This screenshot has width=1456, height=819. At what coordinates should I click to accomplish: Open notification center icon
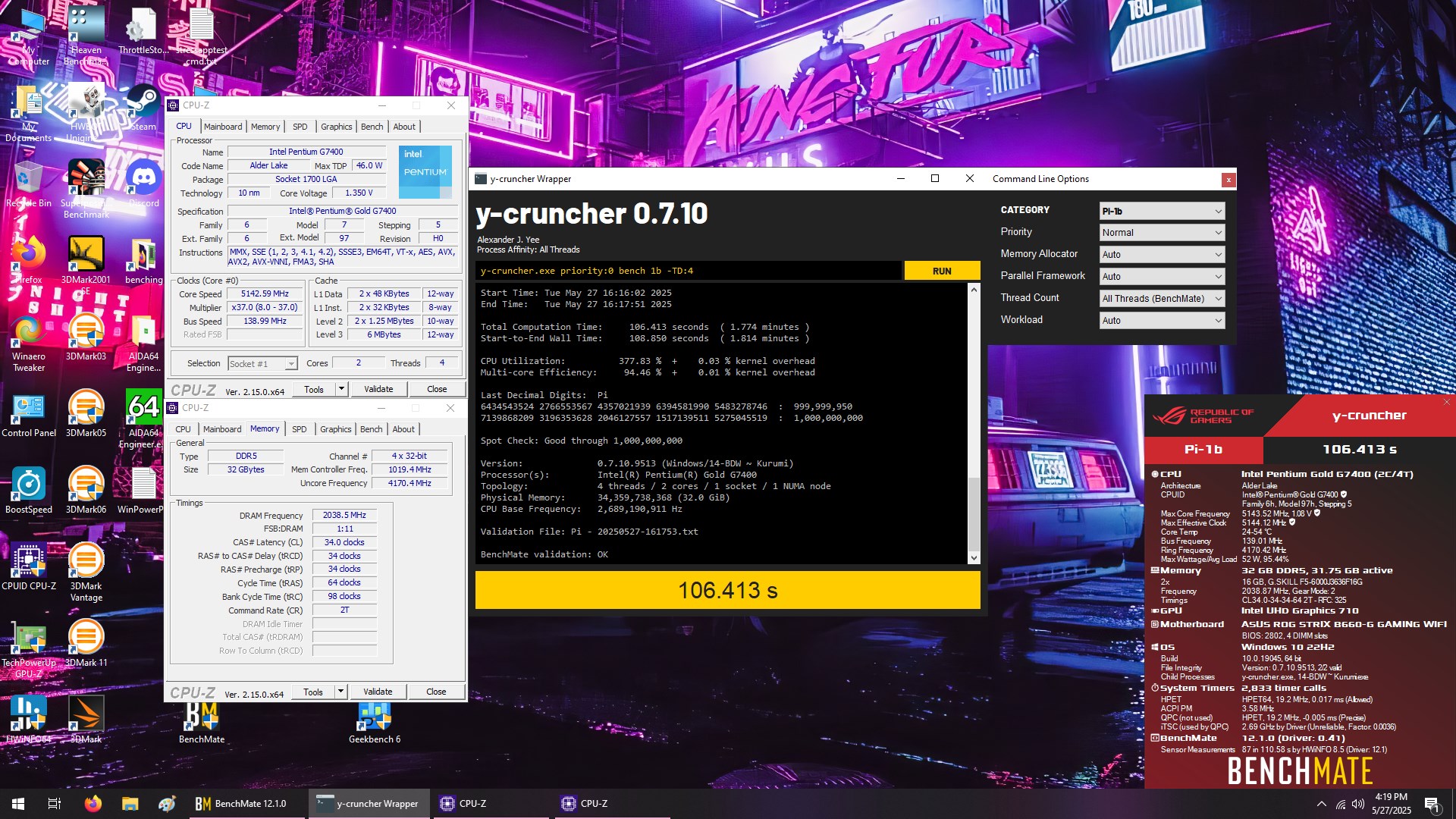tap(1432, 805)
